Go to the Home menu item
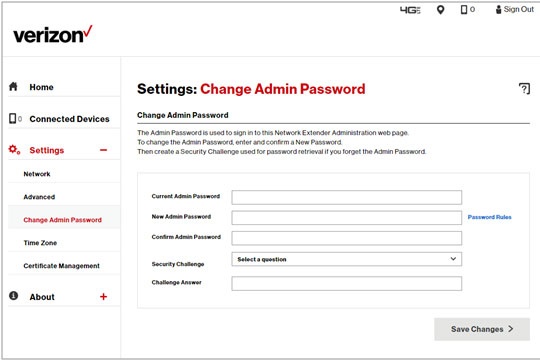This screenshot has width=540, height=361. click(x=41, y=87)
